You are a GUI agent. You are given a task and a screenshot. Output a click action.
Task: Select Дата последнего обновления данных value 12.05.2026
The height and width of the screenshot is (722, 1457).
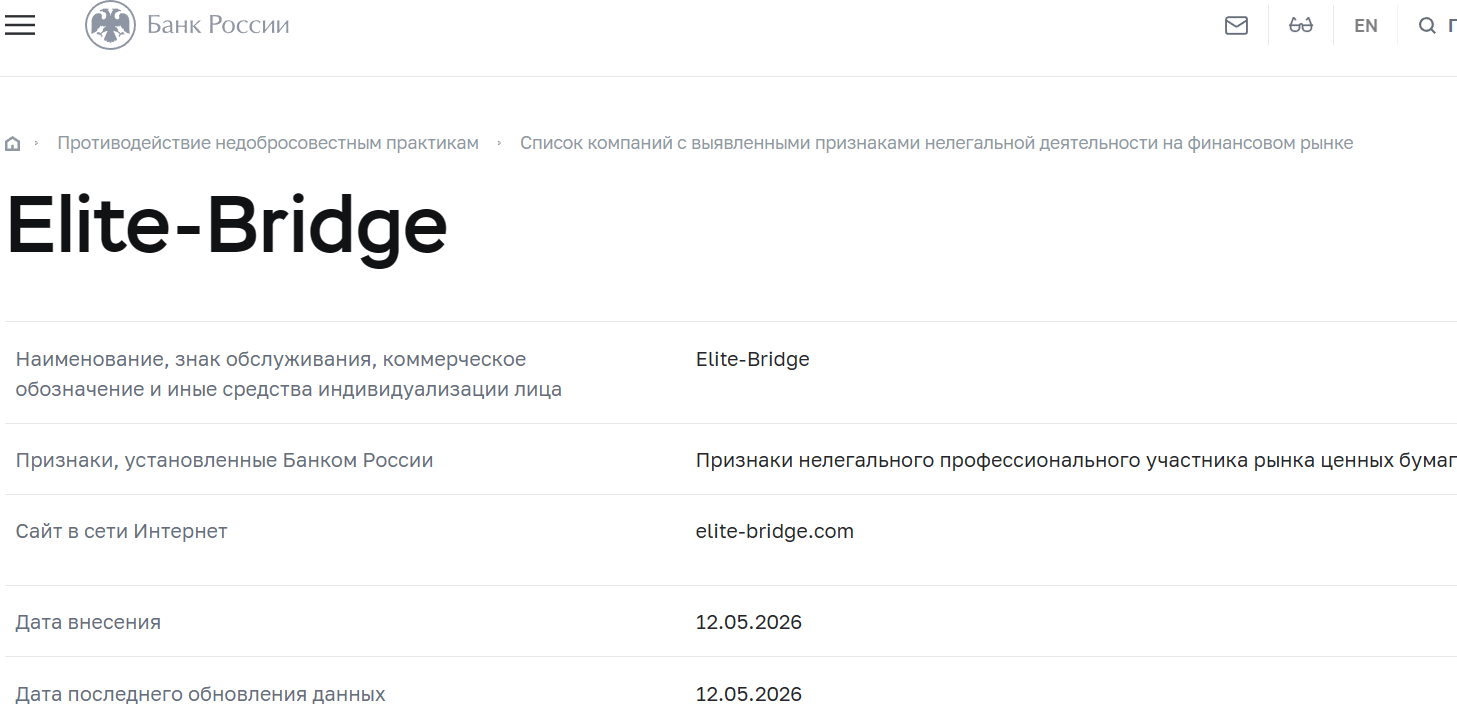click(x=749, y=694)
